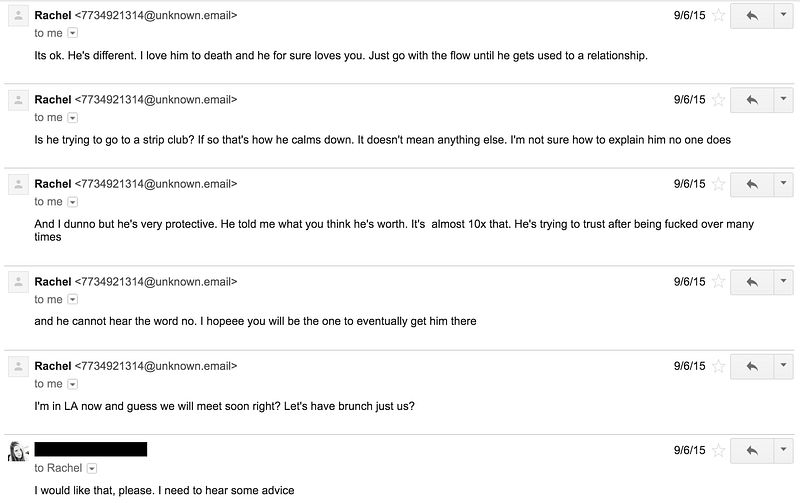Image resolution: width=800 pixels, height=503 pixels.
Task: Open more options for the last message
Action: pos(783,450)
